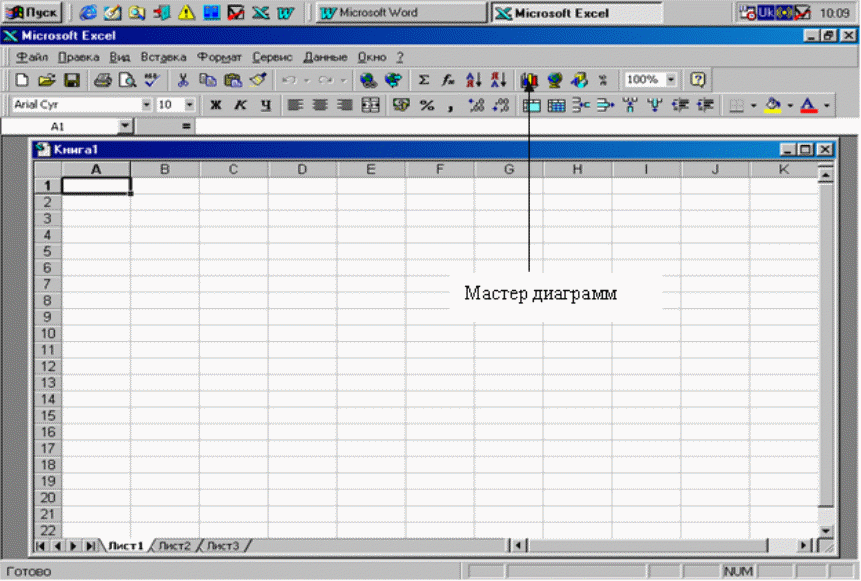This screenshot has height=581, width=861.
Task: Launch the Chart Wizard icon
Action: point(529,80)
